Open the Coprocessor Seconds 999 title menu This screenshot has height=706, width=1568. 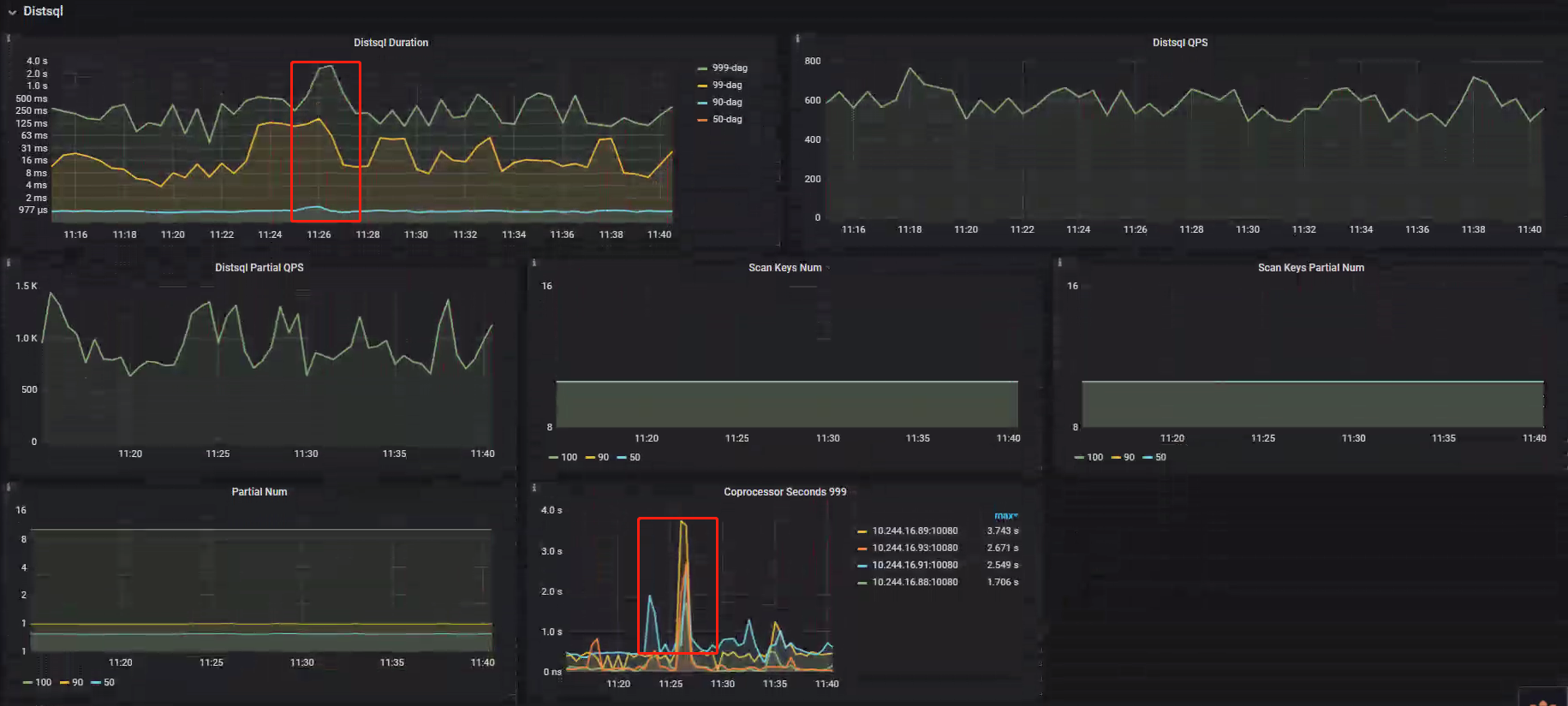pyautogui.click(x=784, y=492)
